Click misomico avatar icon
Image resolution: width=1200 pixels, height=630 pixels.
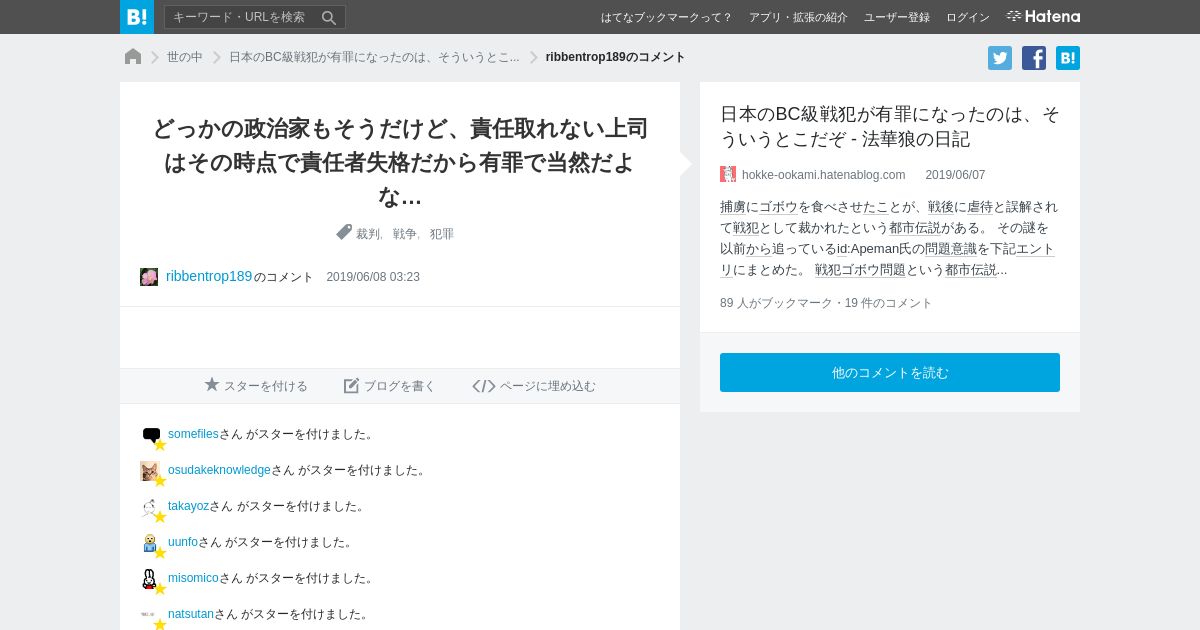pos(149,579)
